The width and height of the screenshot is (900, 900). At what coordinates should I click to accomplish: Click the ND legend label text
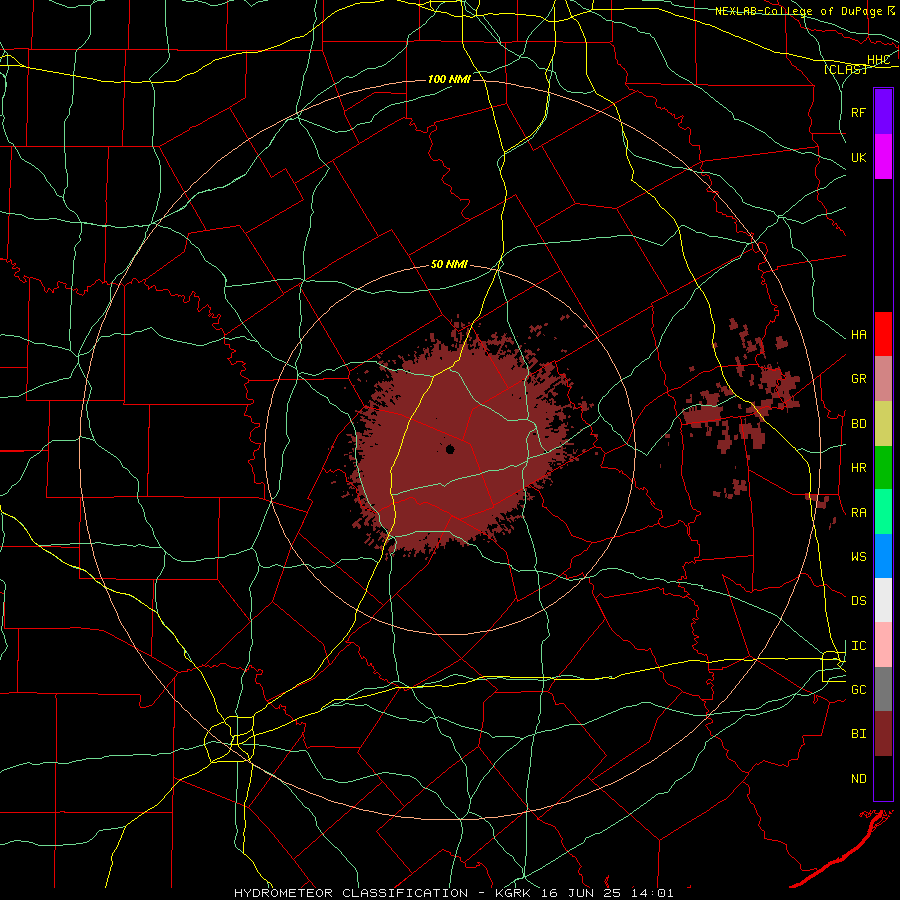tap(859, 779)
